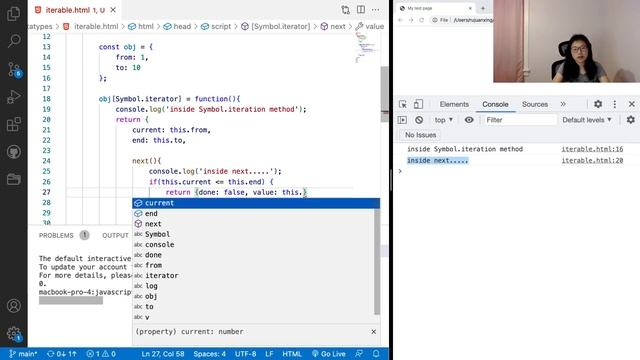Open console settings gear

[x=631, y=120]
